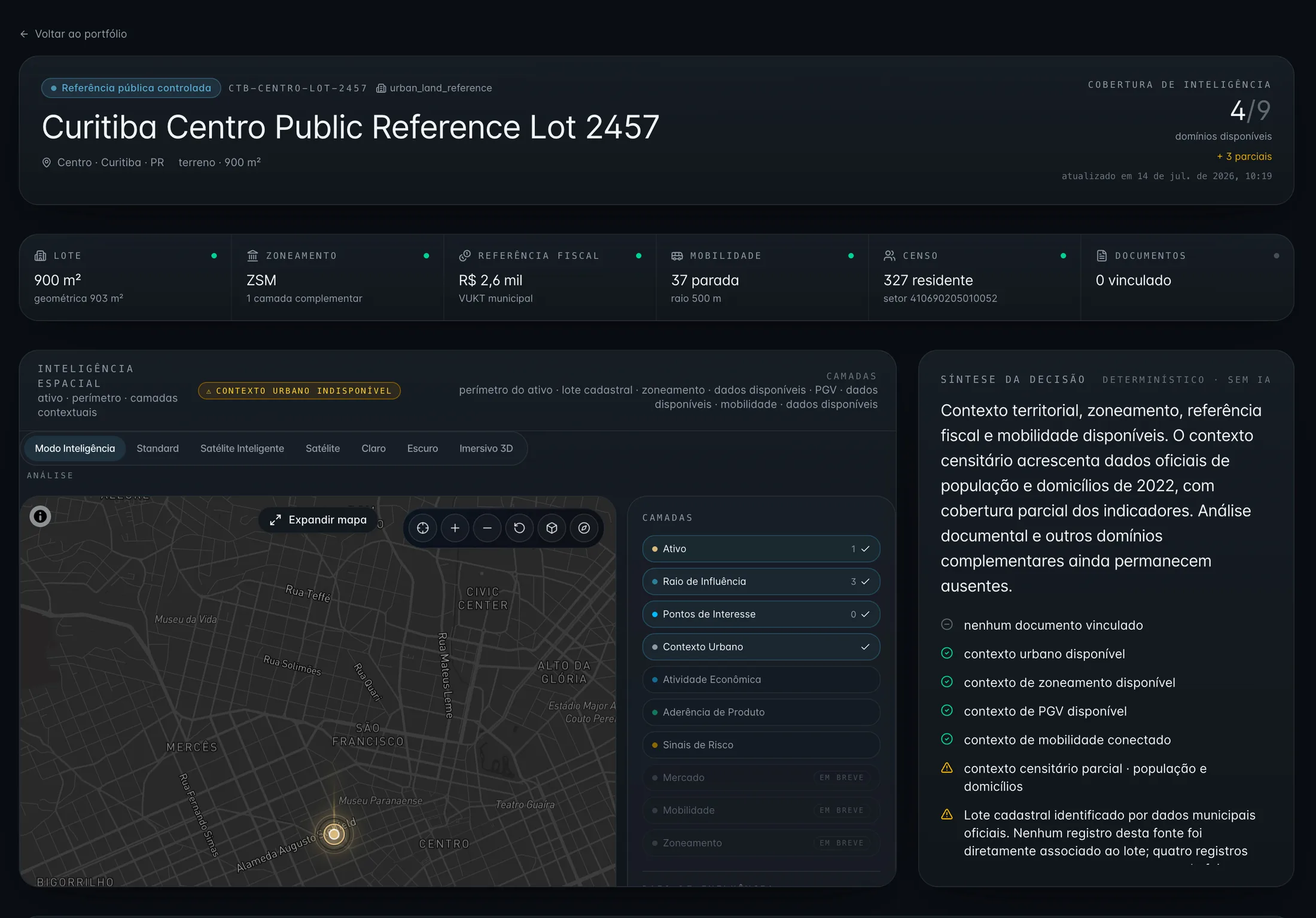
Task: Switch to Satélite Inteligente map style
Action: [242, 449]
